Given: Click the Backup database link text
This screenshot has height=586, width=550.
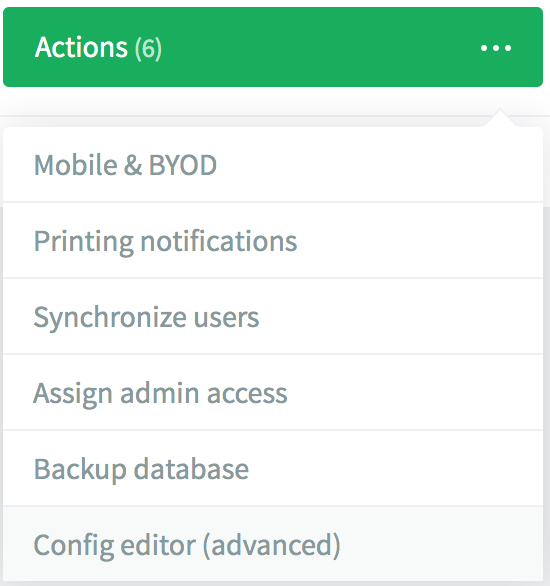Looking at the screenshot, I should 141,469.
